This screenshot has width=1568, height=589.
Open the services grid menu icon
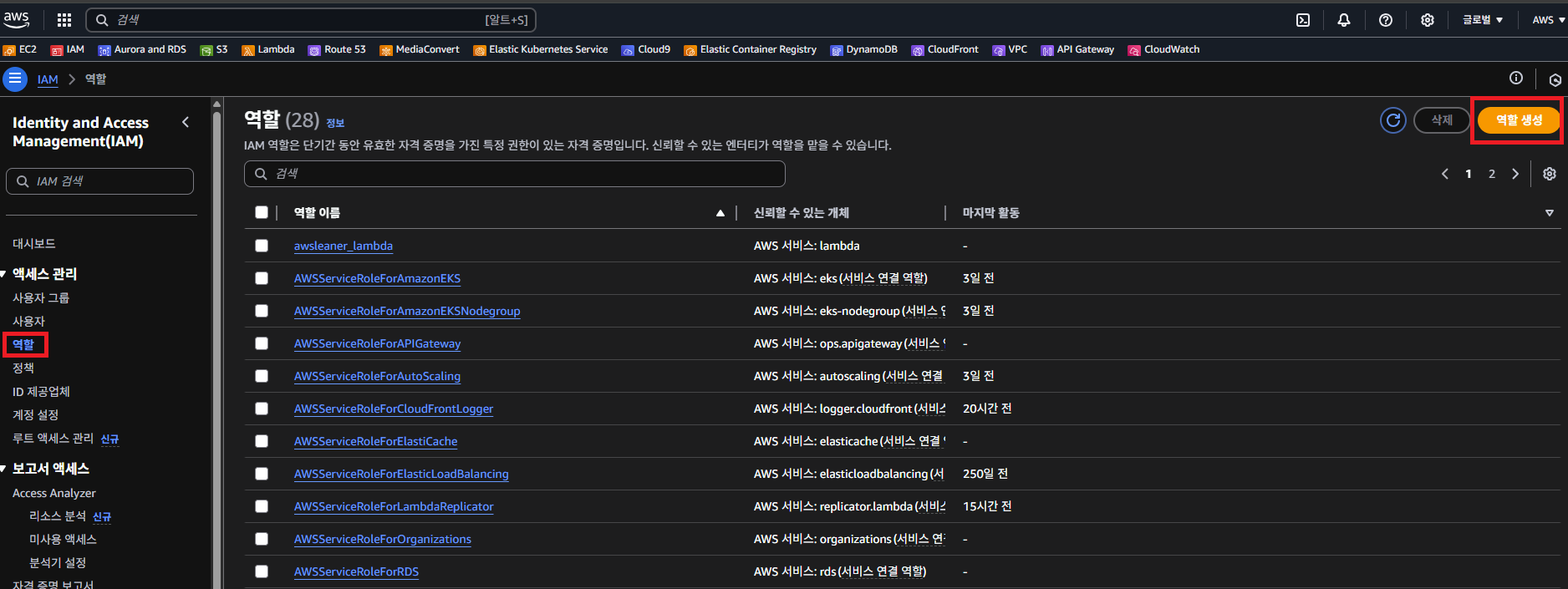click(x=64, y=20)
